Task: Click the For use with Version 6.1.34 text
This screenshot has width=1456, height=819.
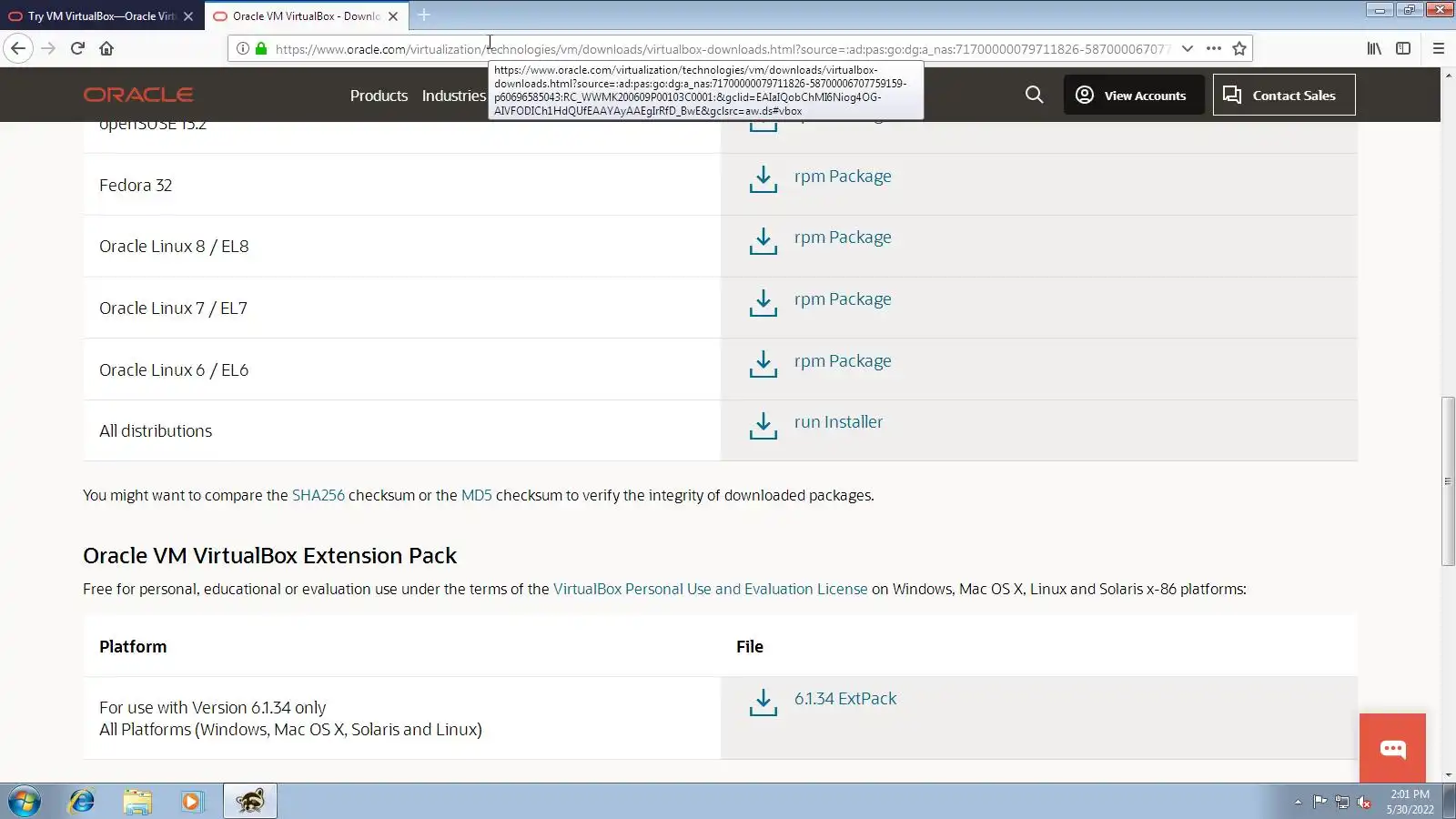Action: click(x=213, y=708)
